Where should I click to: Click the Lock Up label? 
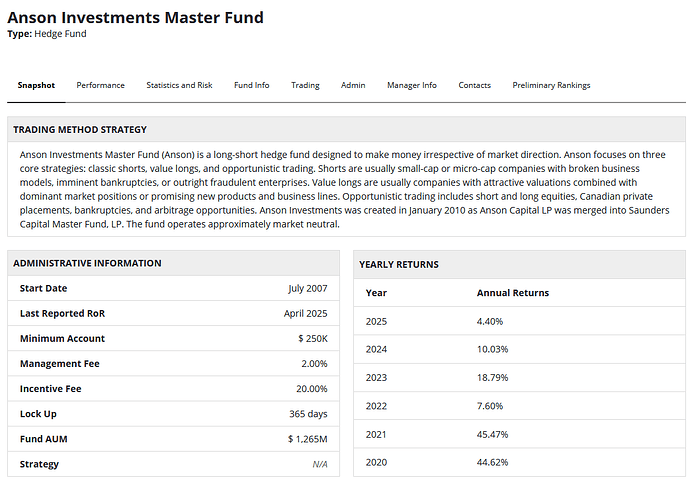38,414
